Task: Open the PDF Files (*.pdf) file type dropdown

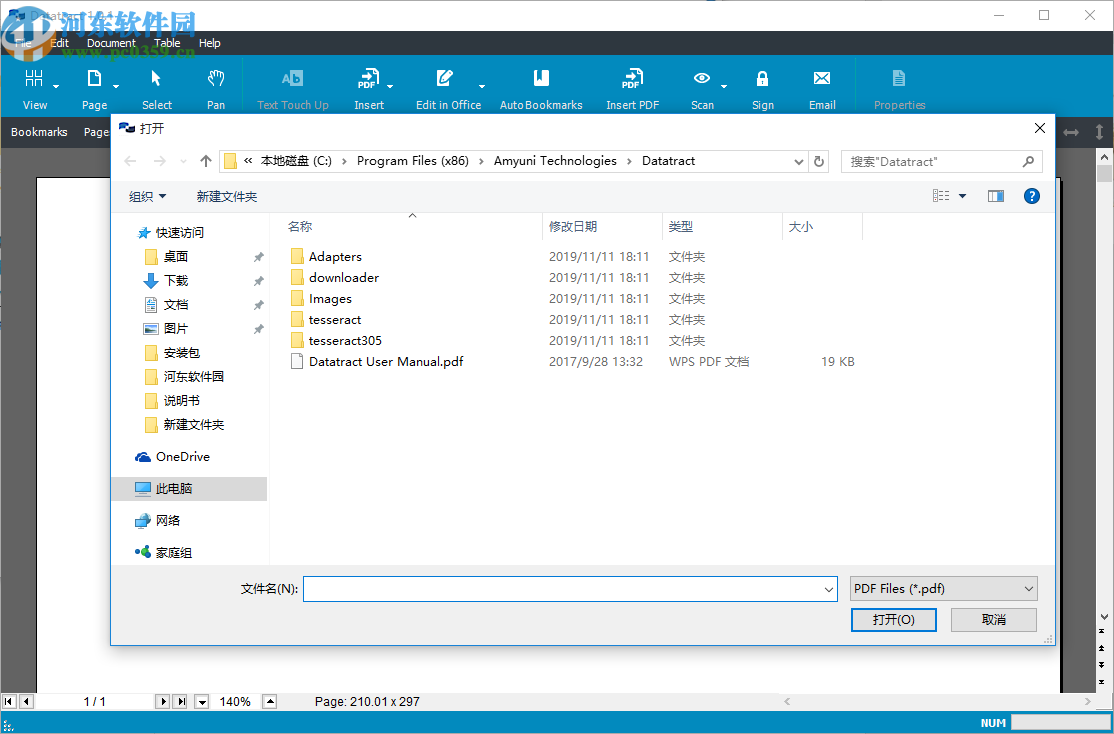Action: pyautogui.click(x=1028, y=588)
